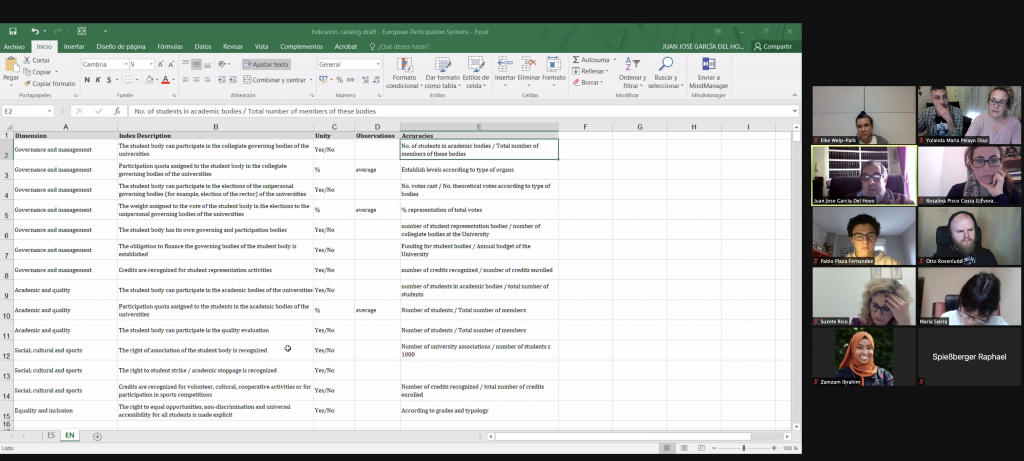Toggle bold N formatting button
Screen dimensions: 1024x461
point(86,80)
